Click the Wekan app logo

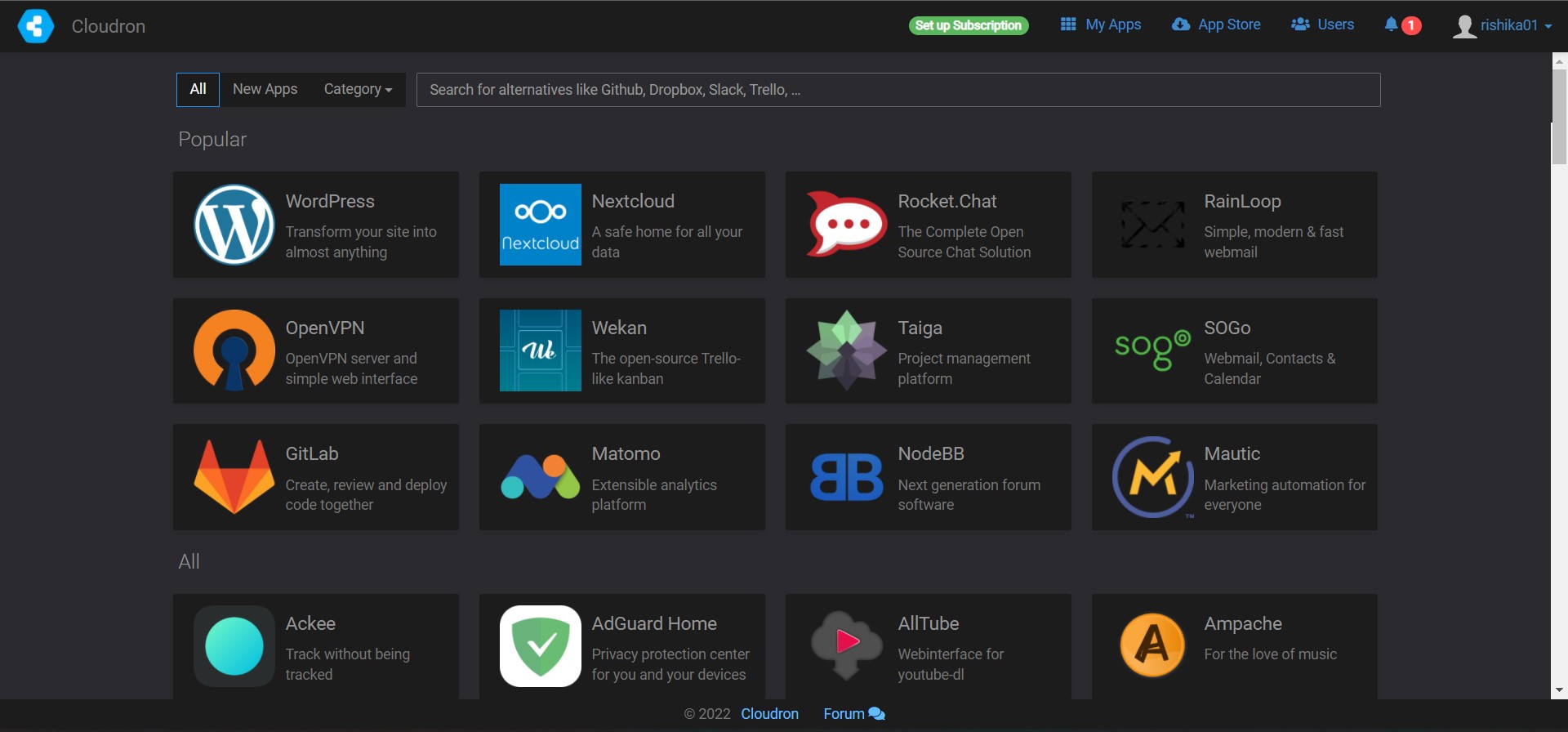(541, 350)
